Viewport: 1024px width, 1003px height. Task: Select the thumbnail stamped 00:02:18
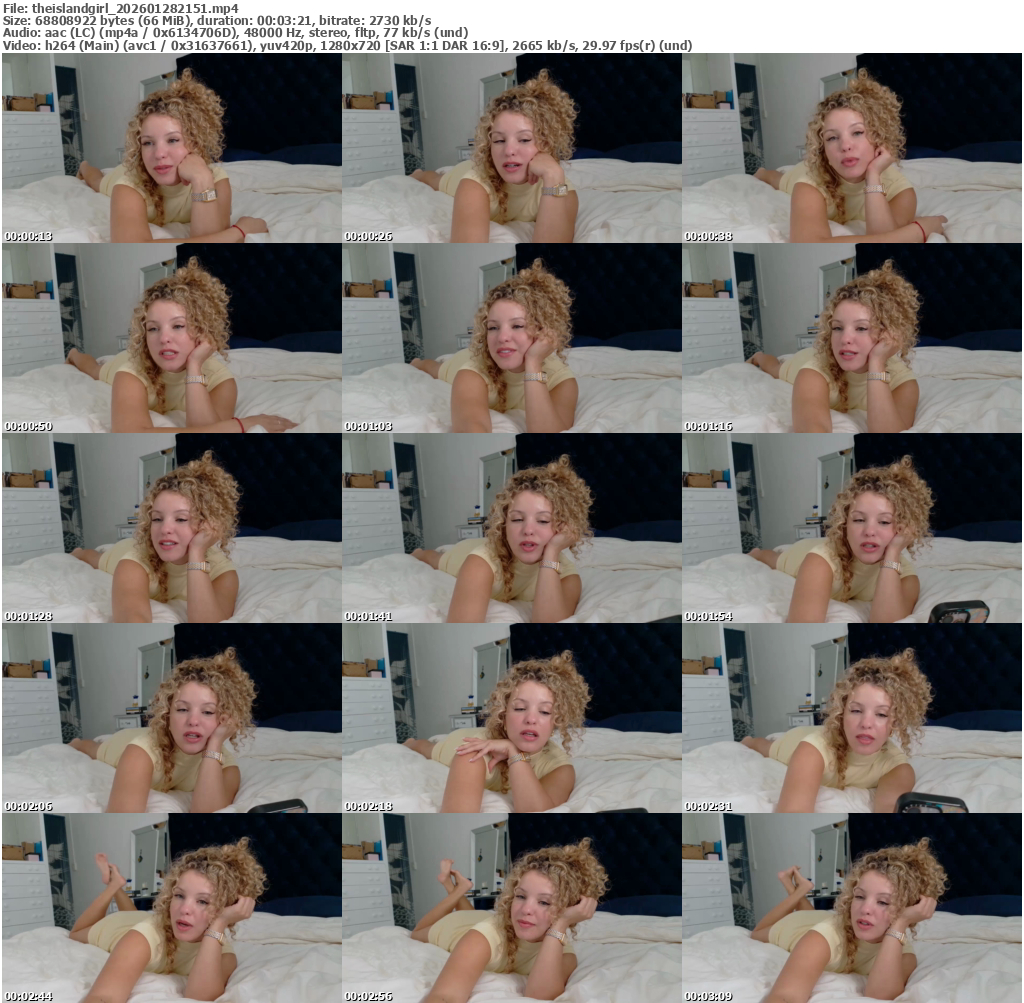[511, 718]
